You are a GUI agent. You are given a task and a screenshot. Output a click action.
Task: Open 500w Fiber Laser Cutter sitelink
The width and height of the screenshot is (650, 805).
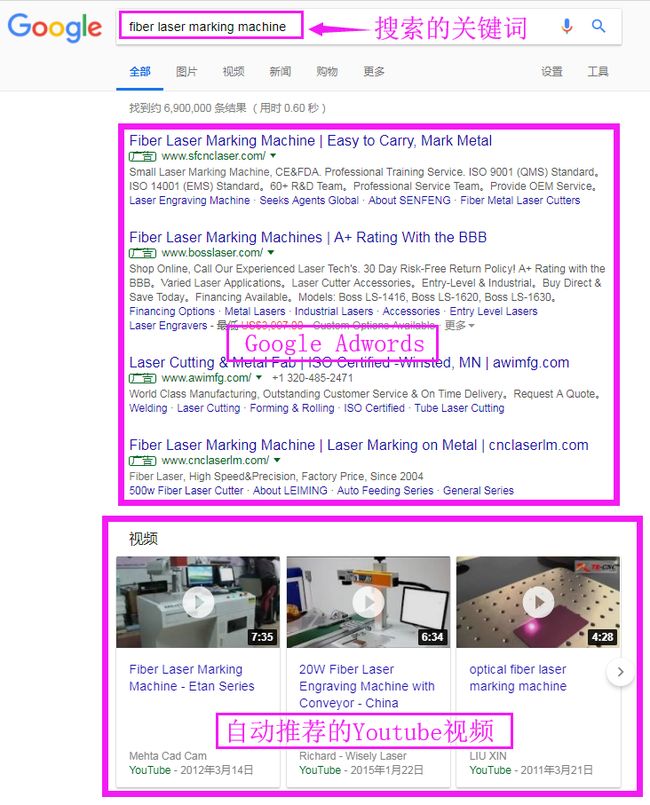tap(186, 490)
